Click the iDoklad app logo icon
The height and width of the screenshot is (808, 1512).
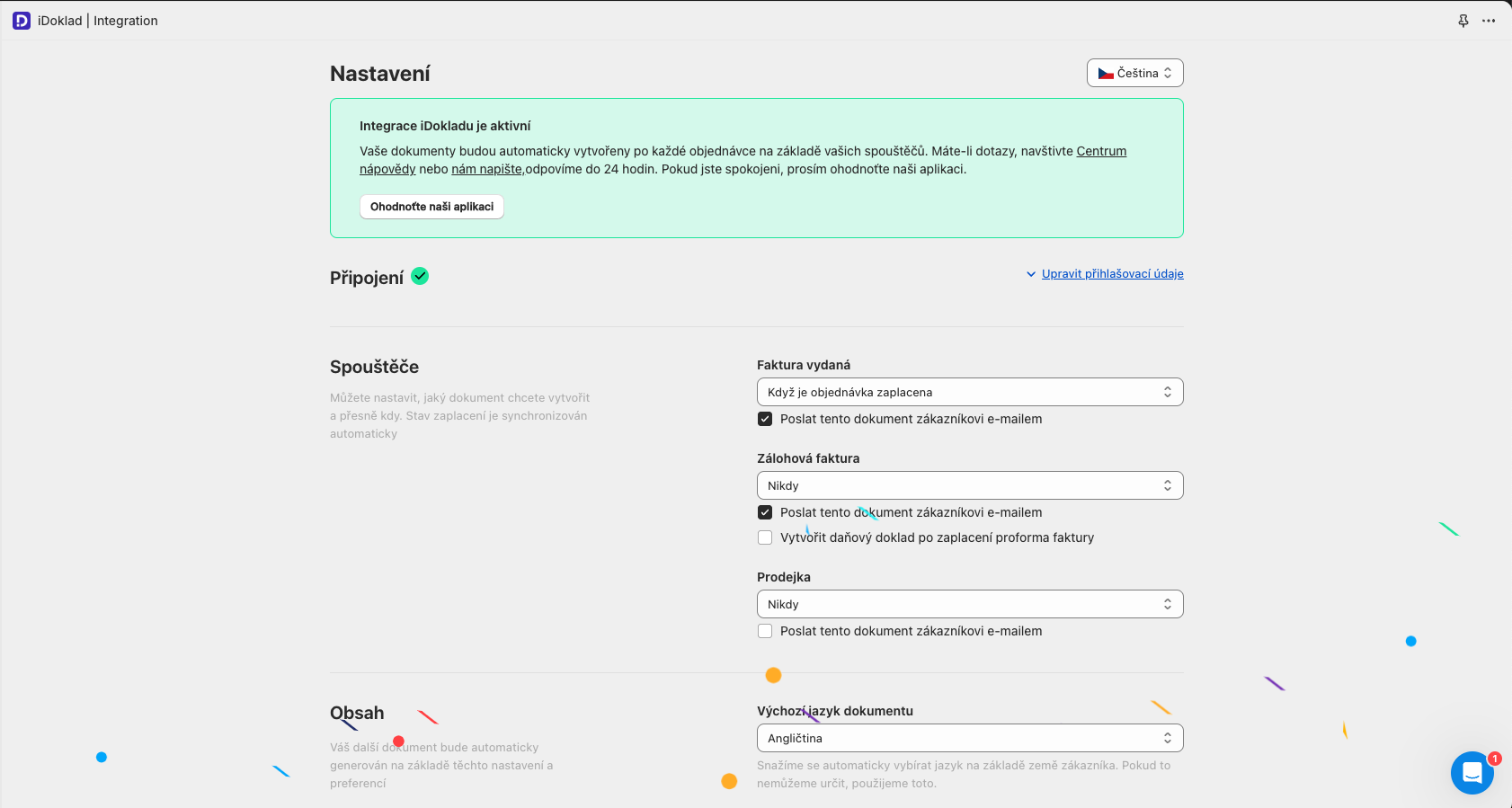click(x=22, y=21)
